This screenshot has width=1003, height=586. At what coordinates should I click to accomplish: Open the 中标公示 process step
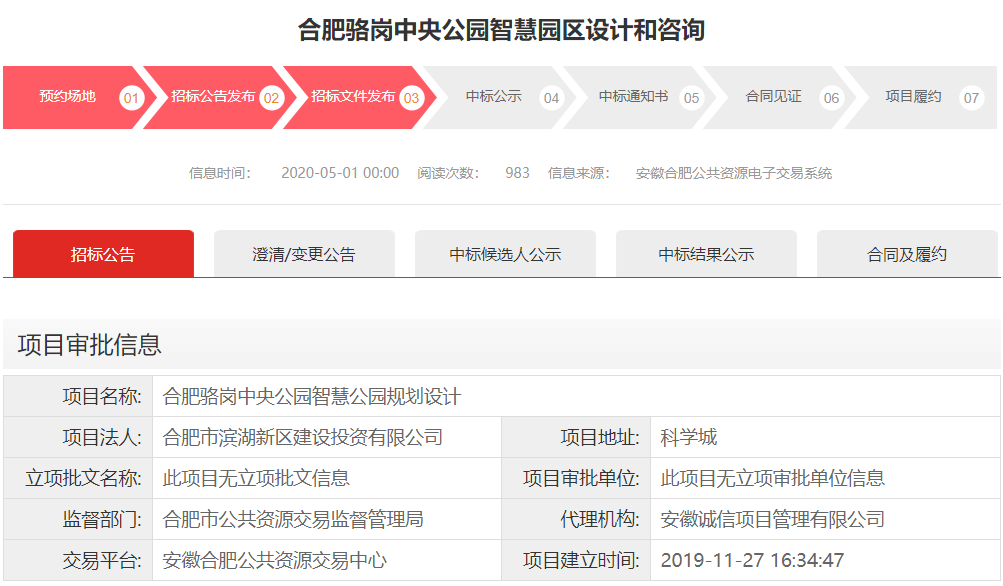click(x=494, y=97)
